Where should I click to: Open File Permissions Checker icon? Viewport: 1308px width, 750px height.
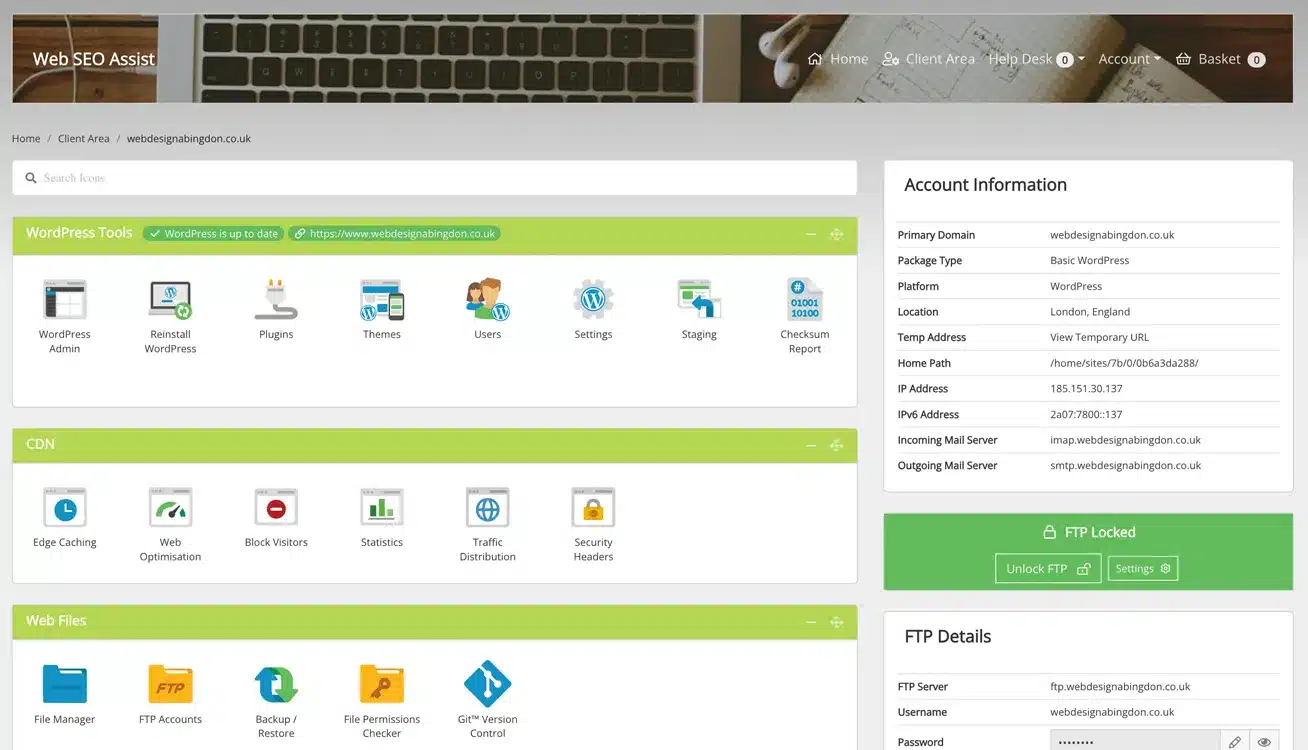pos(382,684)
